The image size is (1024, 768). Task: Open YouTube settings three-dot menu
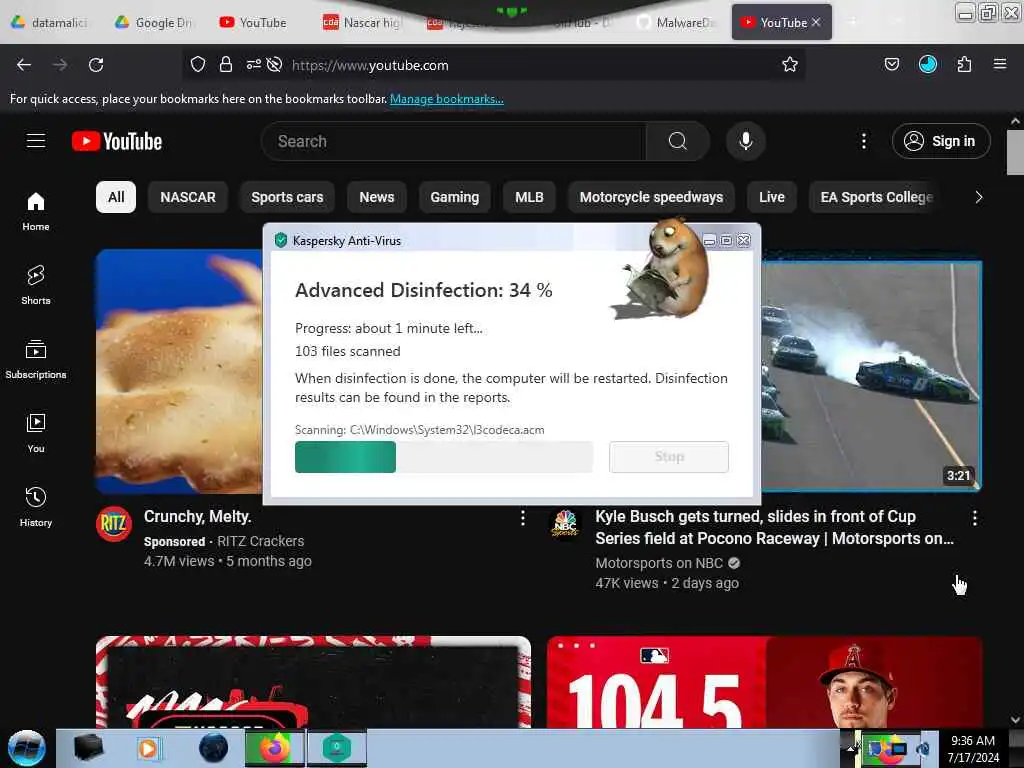[x=864, y=141]
